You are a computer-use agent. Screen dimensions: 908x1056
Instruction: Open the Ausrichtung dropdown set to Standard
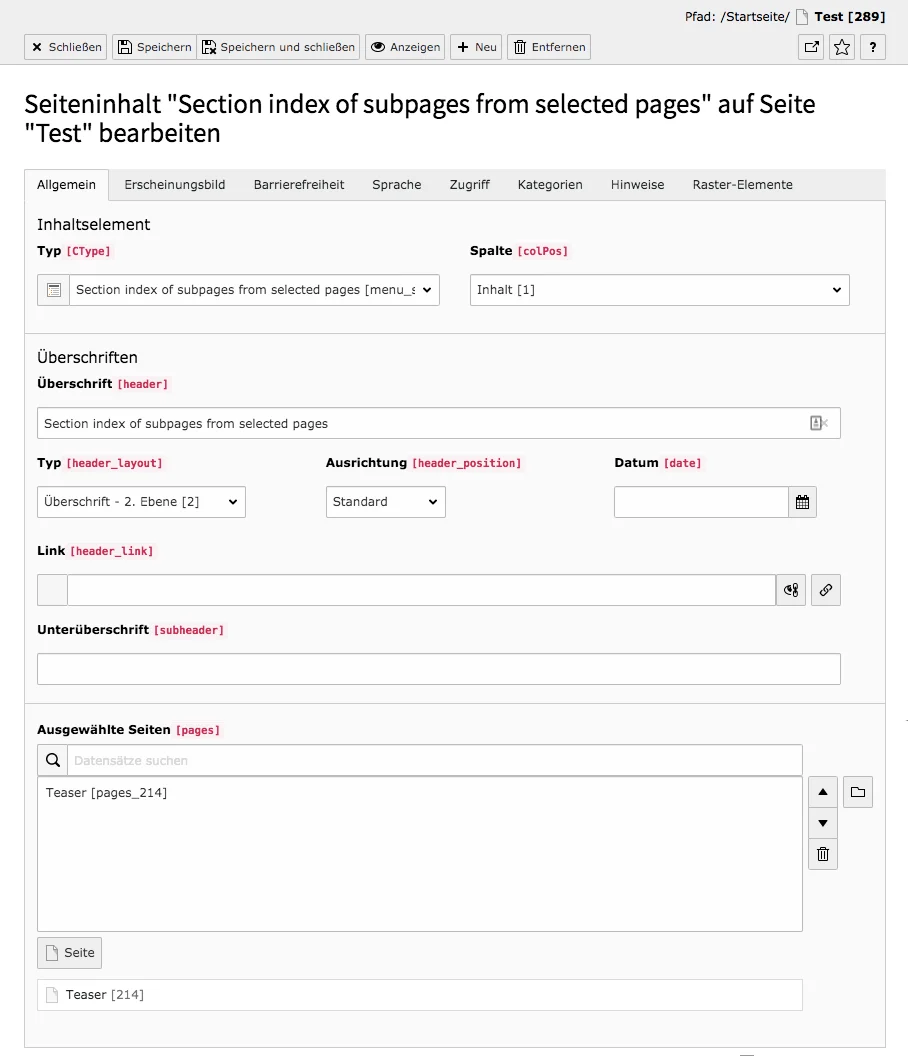point(385,502)
